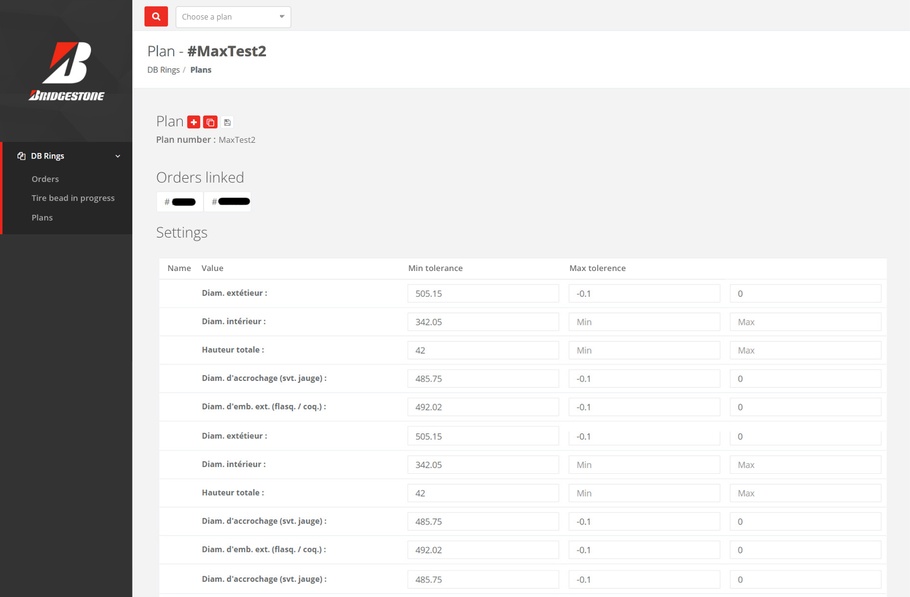This screenshot has height=597, width=910.
Task: Click the DB Rings breadcrumb link
Action: click(163, 70)
